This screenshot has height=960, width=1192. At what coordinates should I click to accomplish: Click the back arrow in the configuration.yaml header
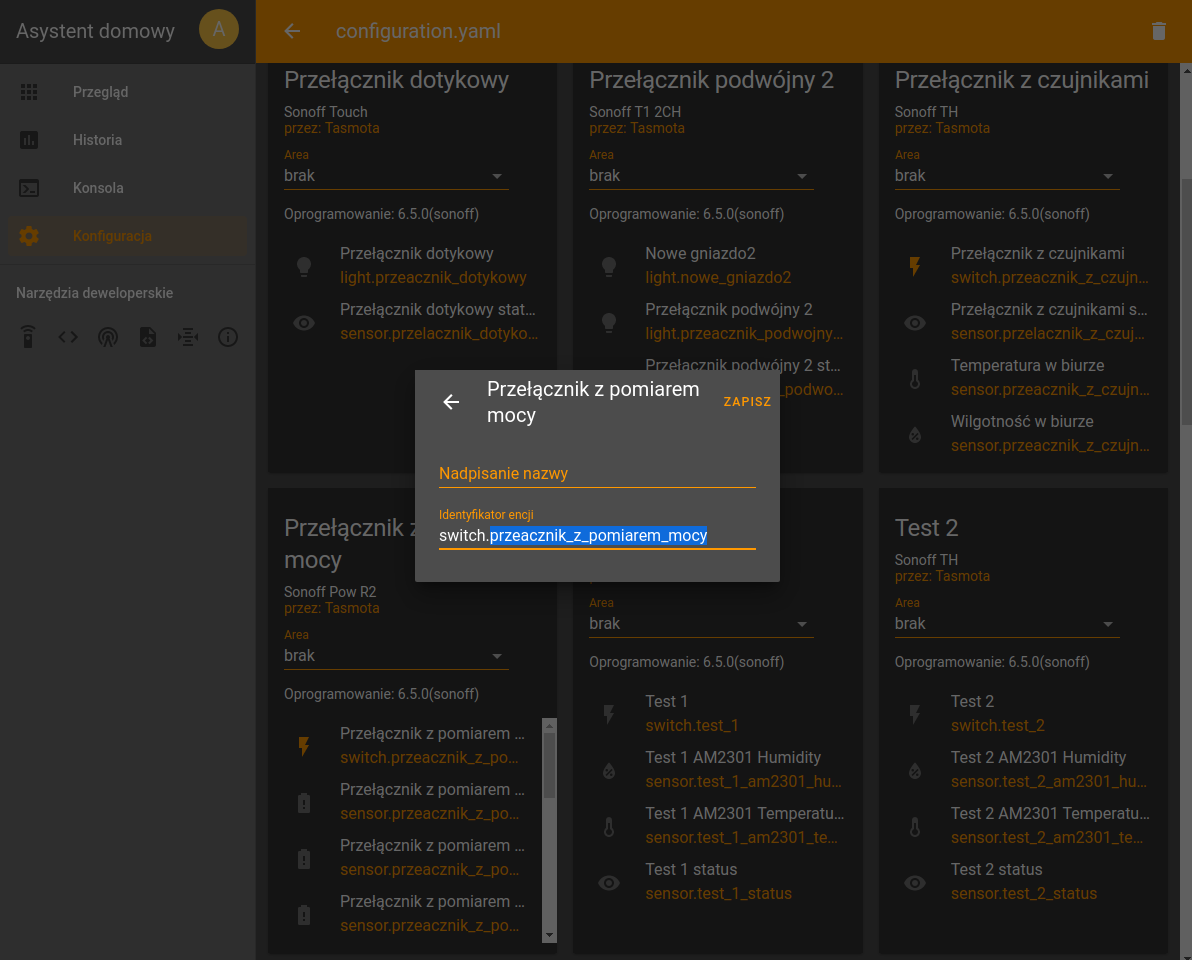[x=292, y=31]
